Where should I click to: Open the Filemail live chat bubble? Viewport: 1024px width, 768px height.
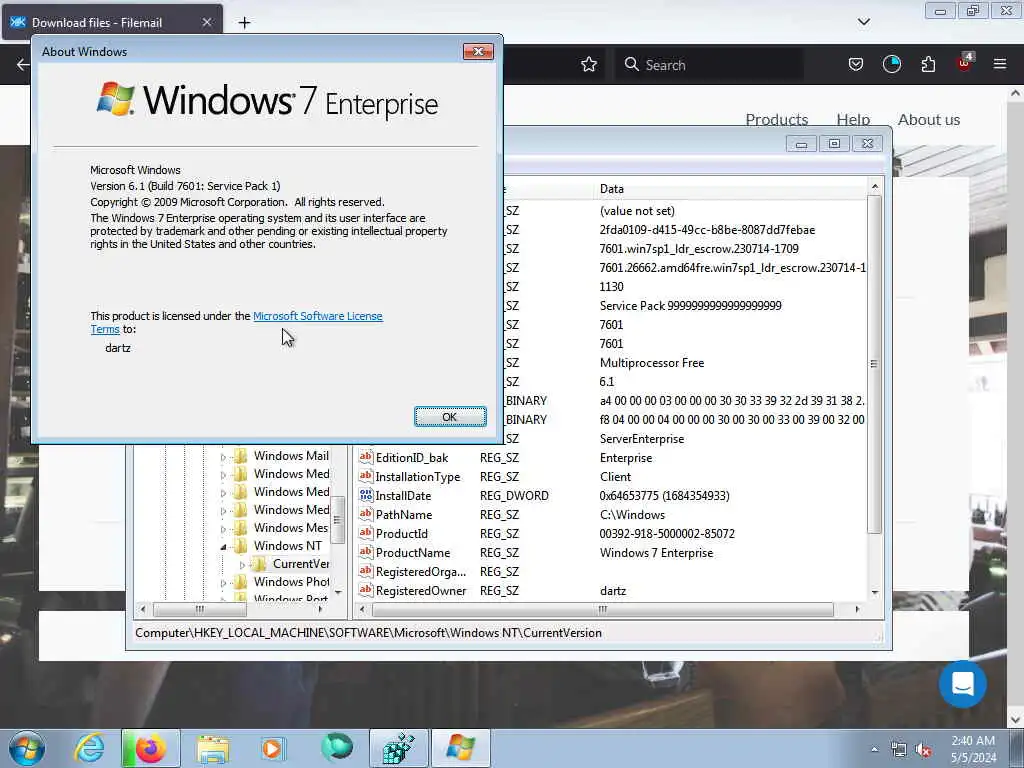(x=963, y=684)
